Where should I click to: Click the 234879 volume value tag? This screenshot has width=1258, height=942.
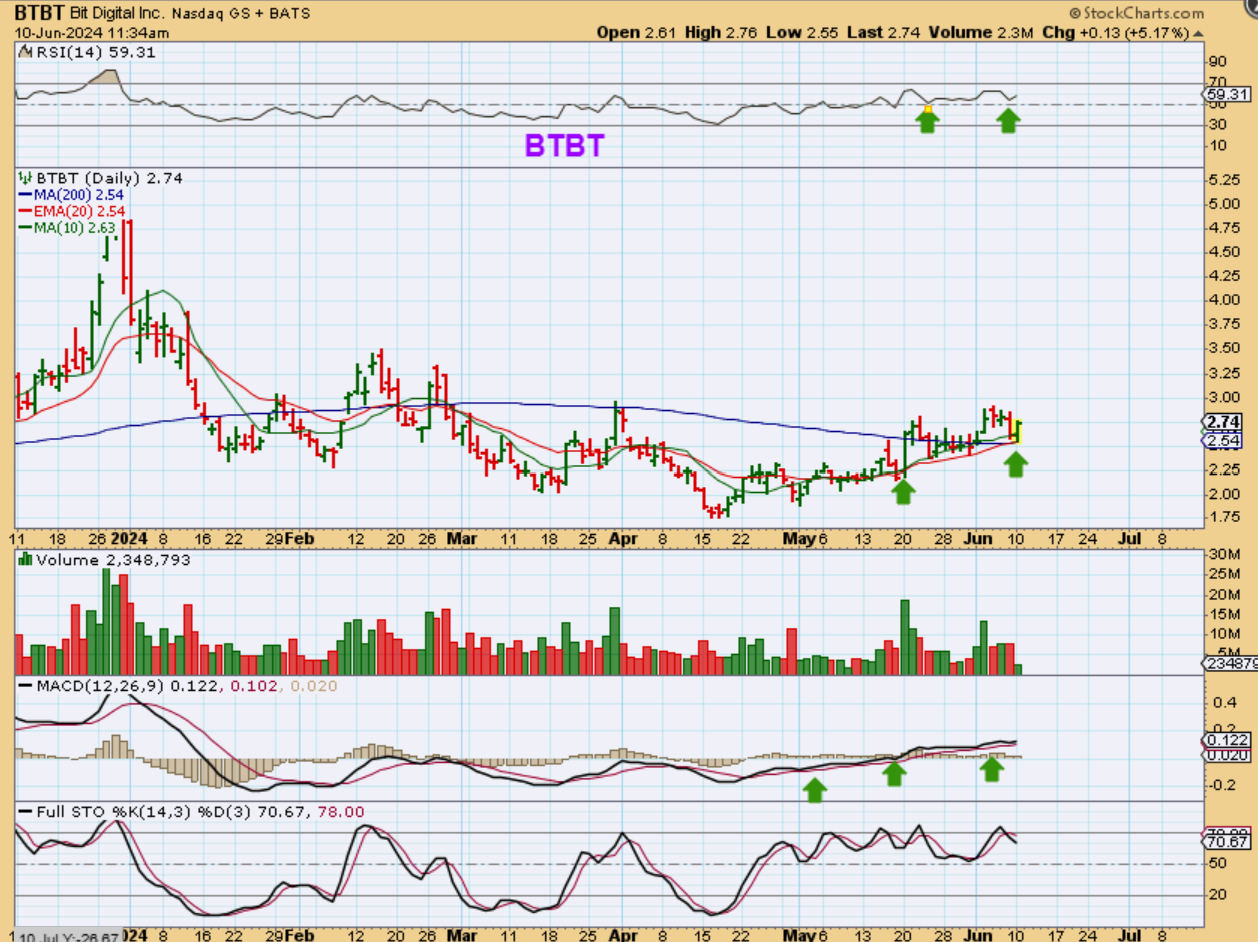1230,664
